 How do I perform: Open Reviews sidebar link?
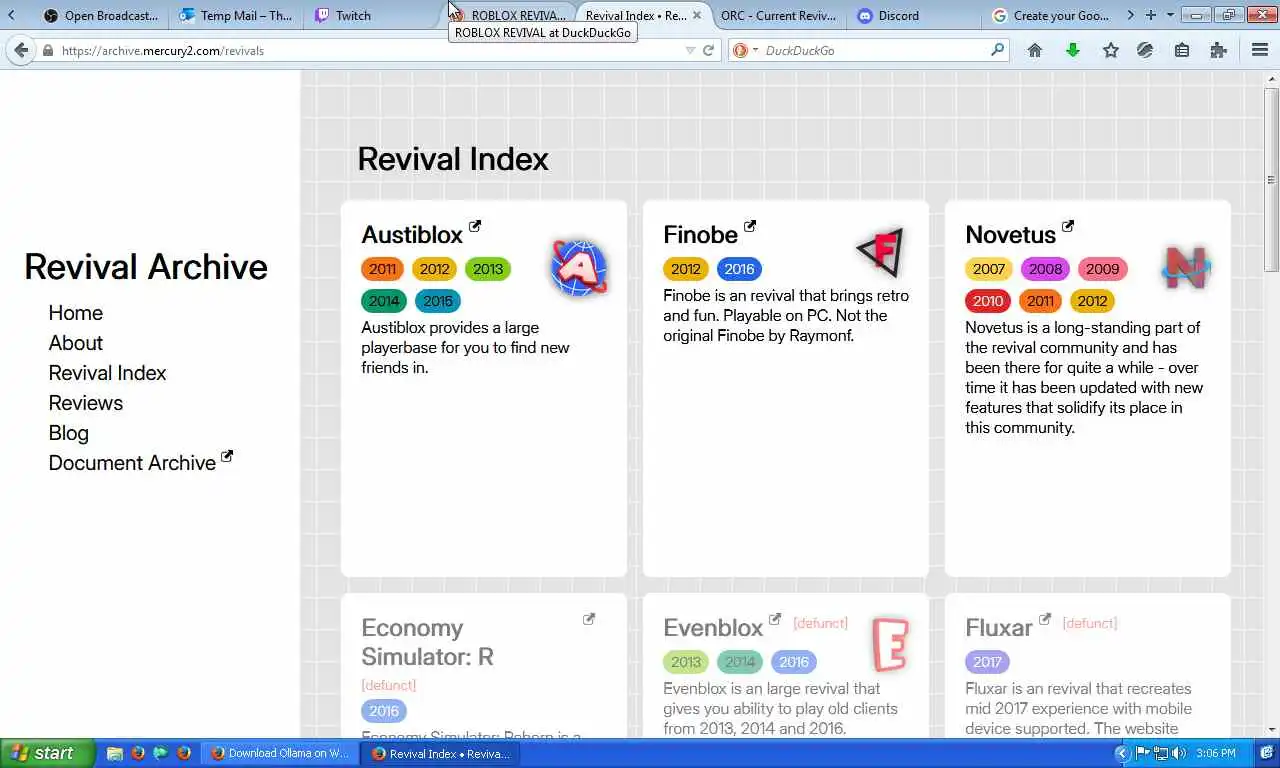pos(86,403)
